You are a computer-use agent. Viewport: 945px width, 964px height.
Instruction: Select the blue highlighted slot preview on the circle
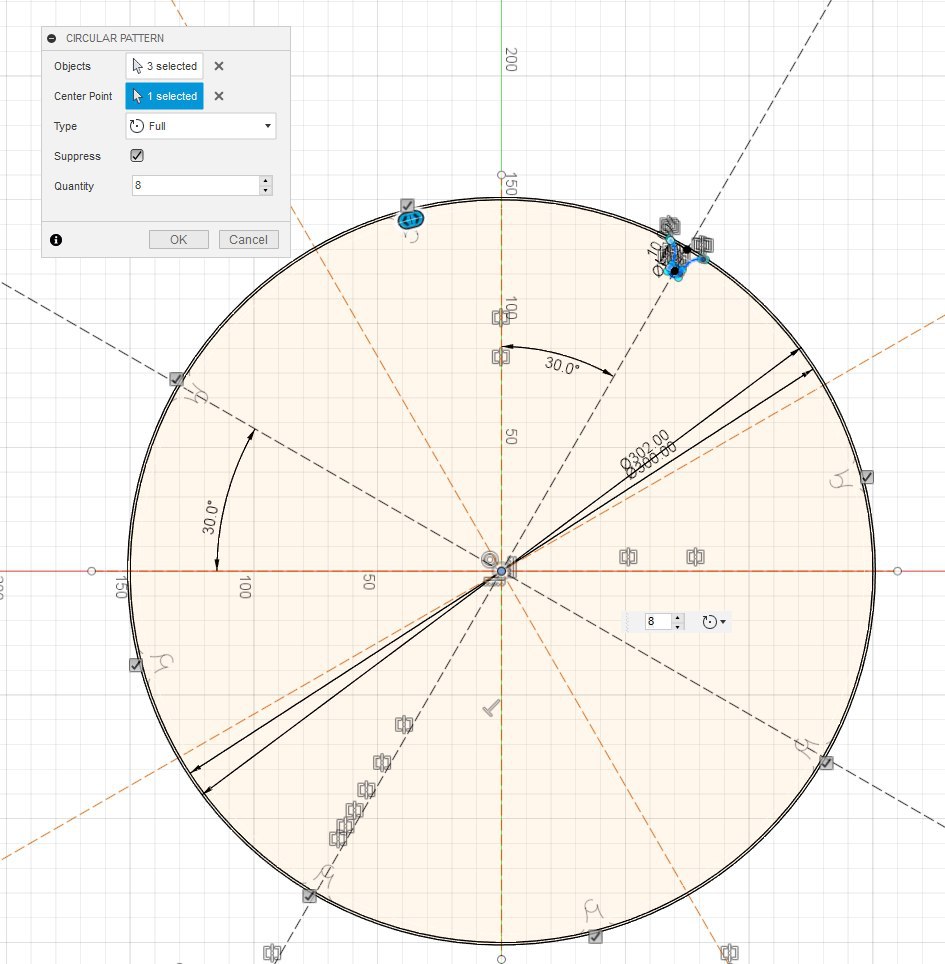[411, 219]
